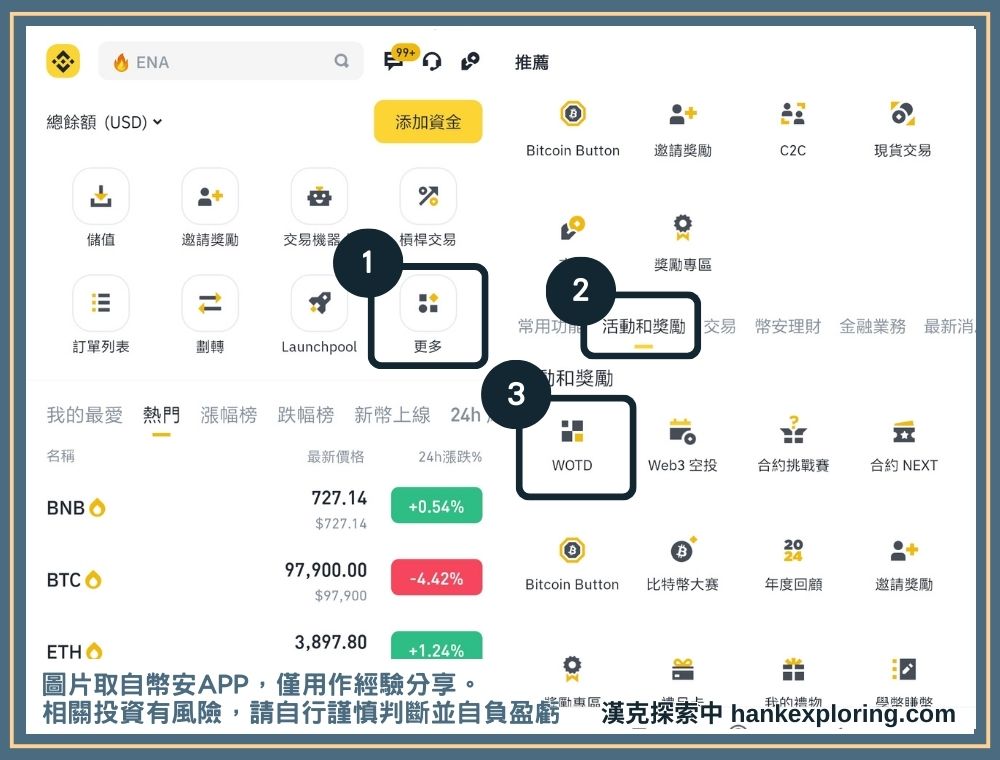
Task: Sort by 名稱 column header
Action: (61, 456)
